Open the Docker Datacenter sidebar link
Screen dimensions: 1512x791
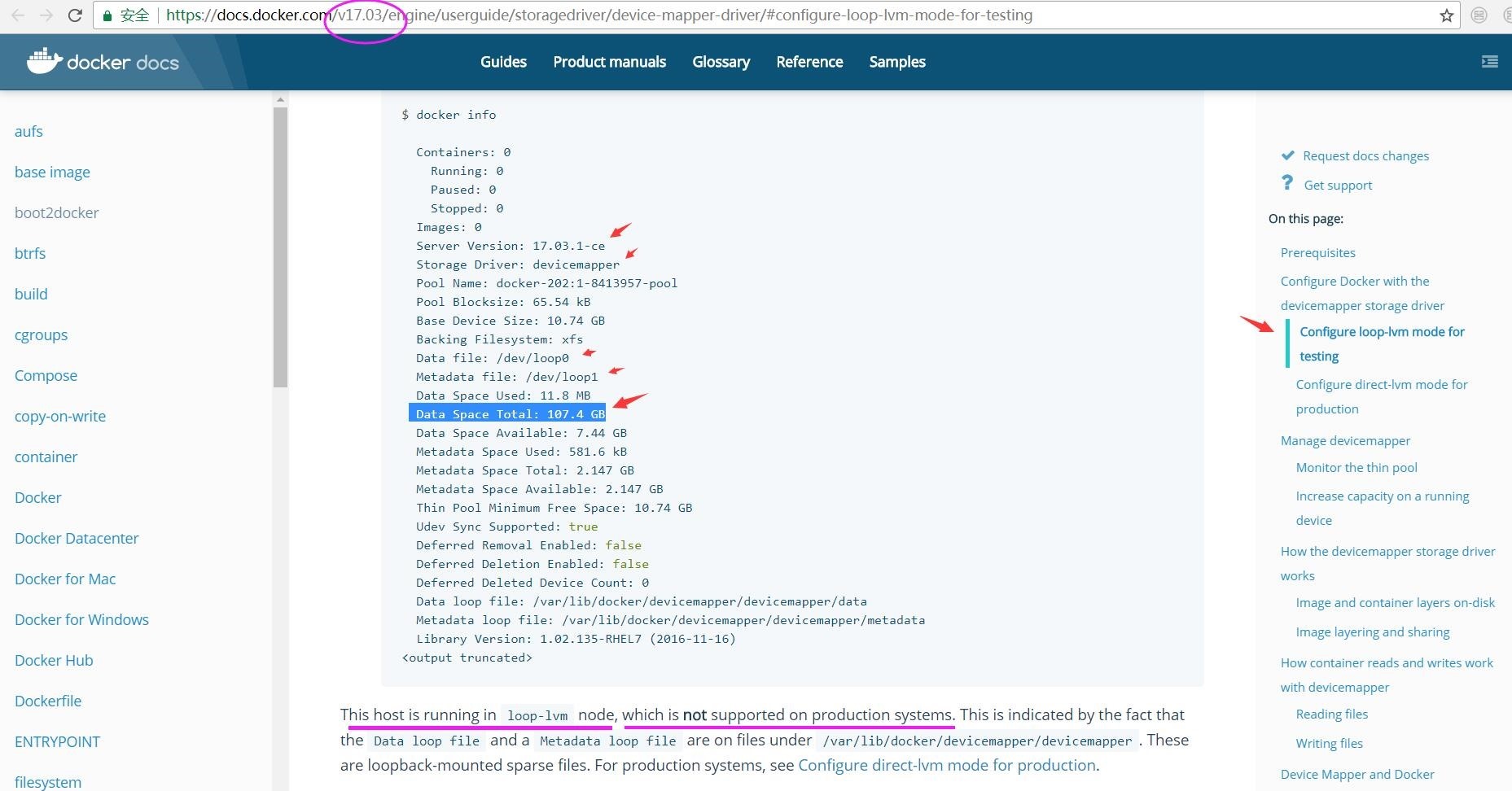77,538
